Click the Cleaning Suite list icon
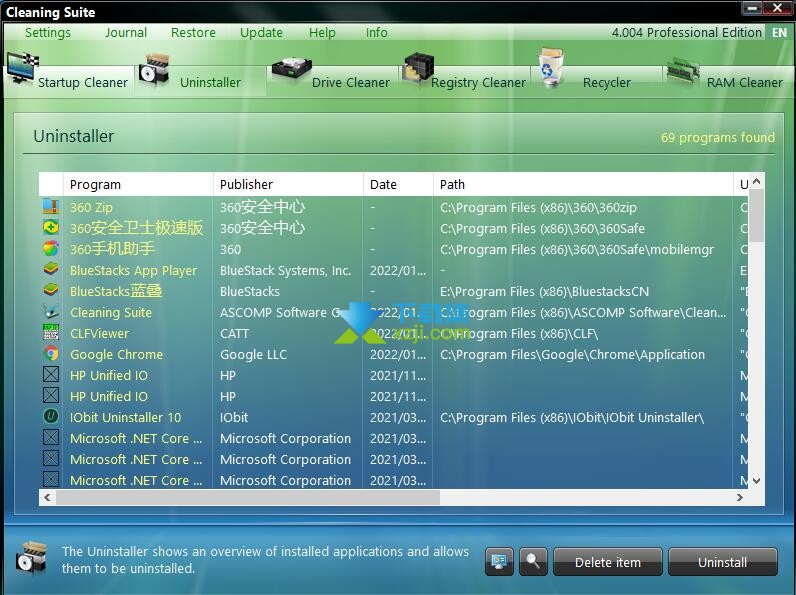 [x=51, y=312]
